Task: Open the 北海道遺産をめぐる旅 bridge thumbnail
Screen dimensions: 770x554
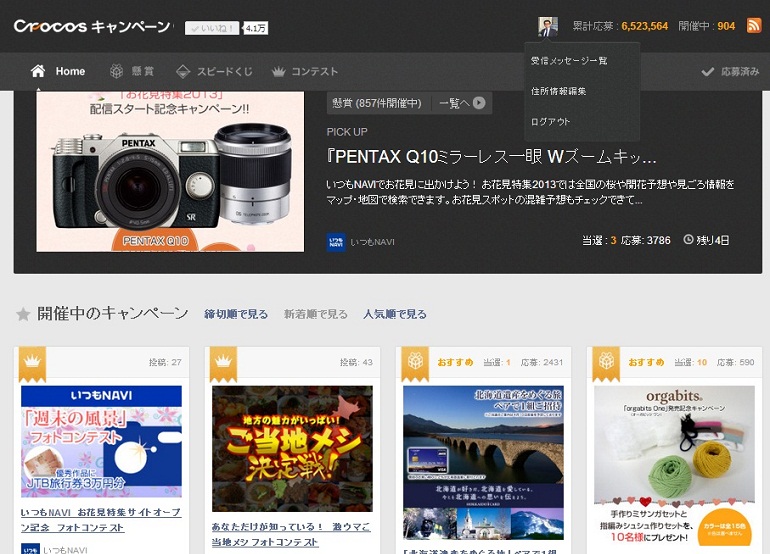Action: coord(483,463)
